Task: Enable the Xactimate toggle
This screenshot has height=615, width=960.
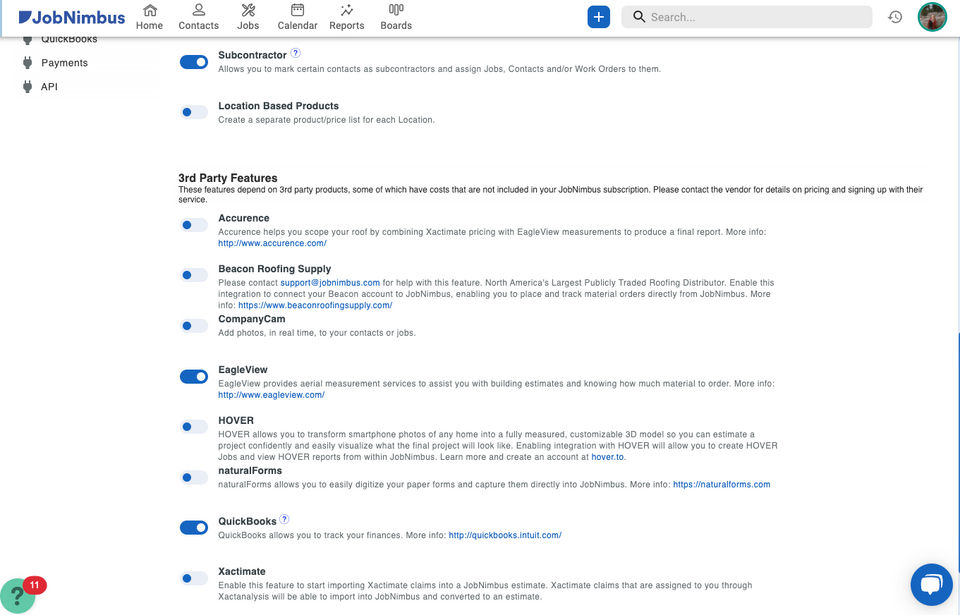Action: (193, 578)
